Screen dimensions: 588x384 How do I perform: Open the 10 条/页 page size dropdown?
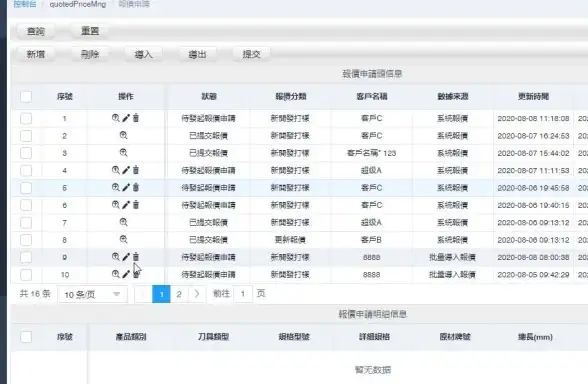[x=93, y=295]
